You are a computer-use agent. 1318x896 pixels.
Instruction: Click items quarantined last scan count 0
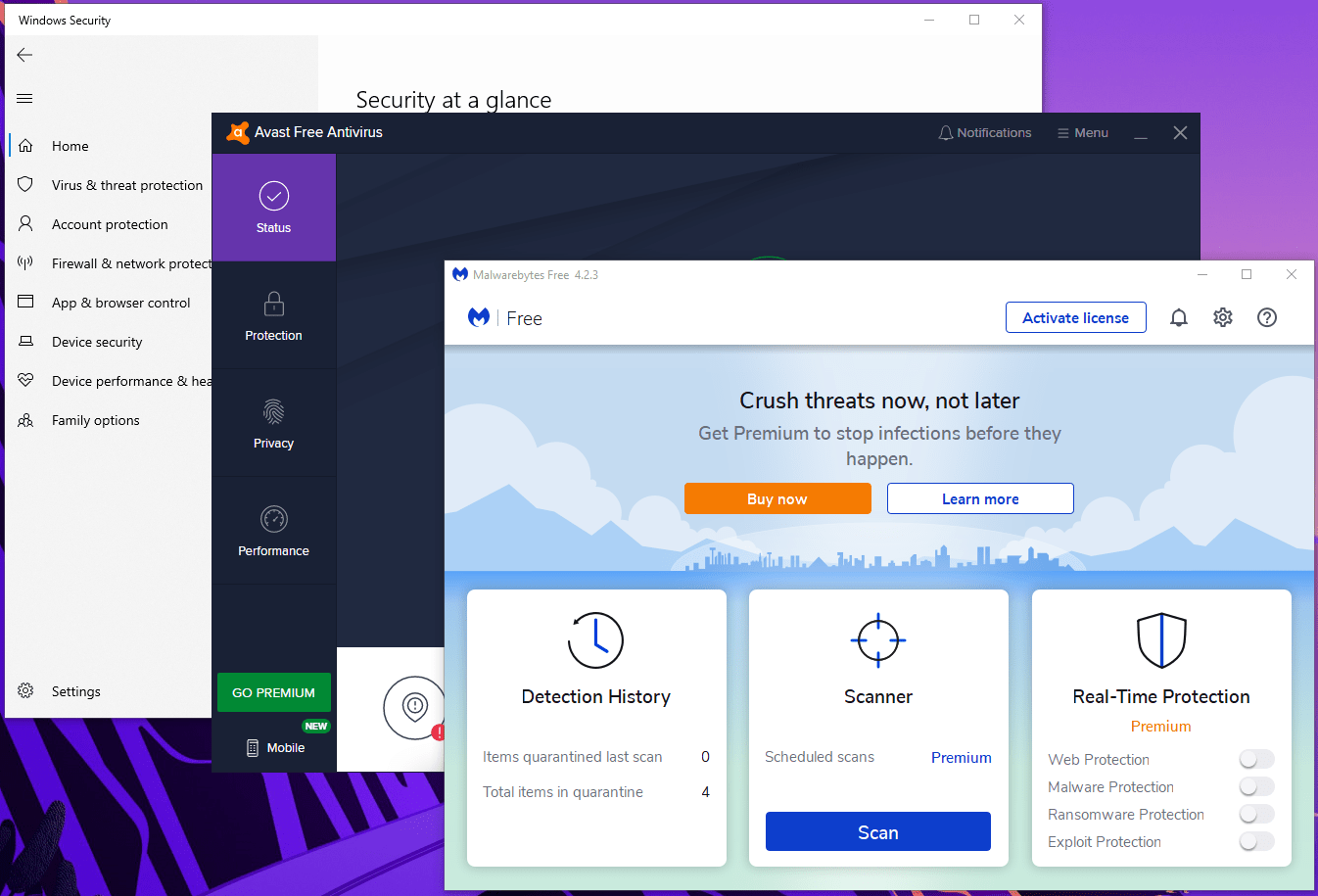(x=705, y=756)
